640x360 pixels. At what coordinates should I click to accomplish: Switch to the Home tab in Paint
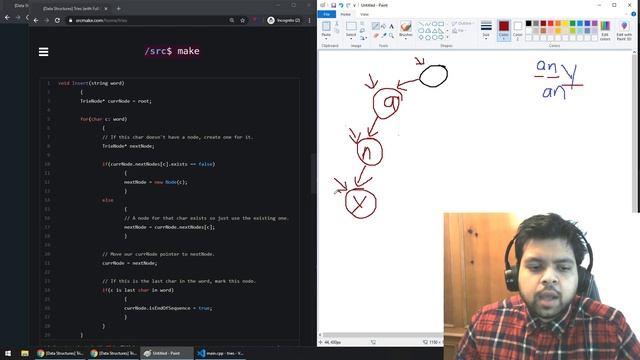tap(345, 14)
